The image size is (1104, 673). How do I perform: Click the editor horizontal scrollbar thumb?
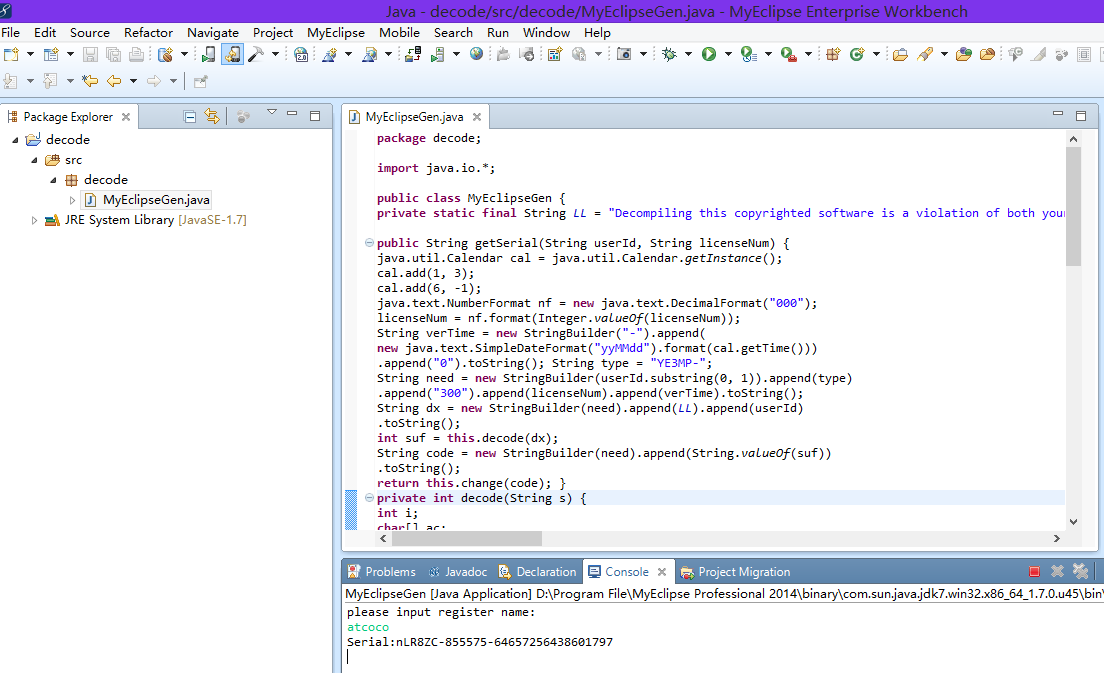[467, 539]
